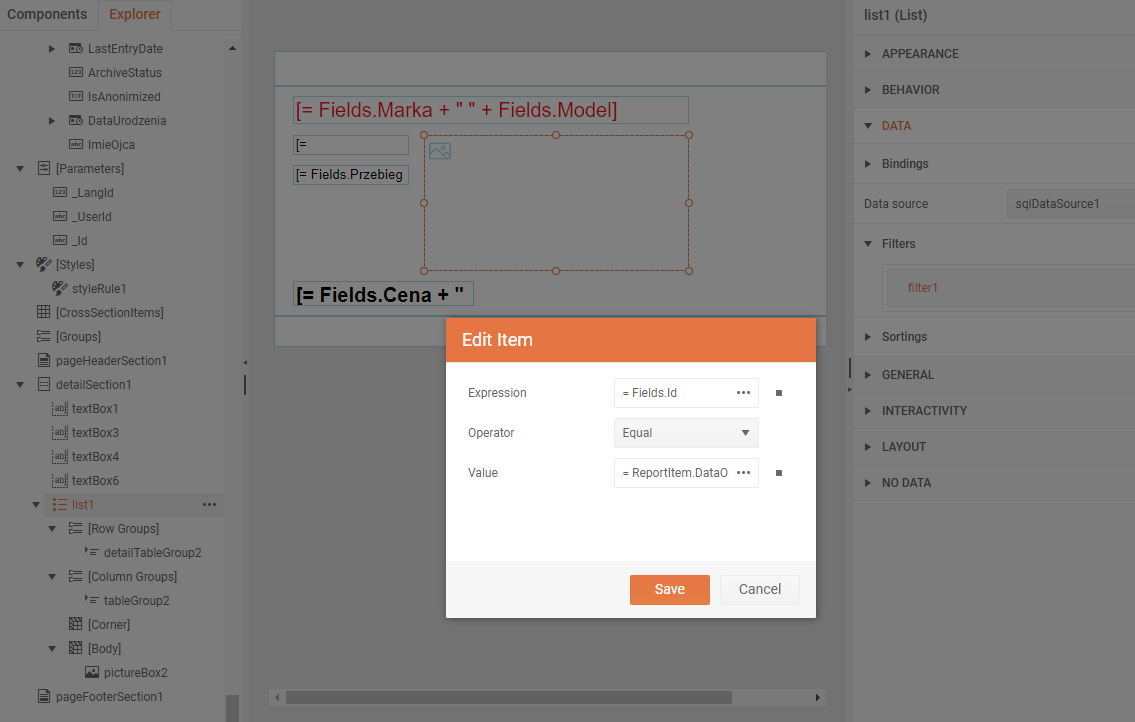This screenshot has height=722, width=1135.
Task: Cancel the Edit Item dialog
Action: click(x=759, y=590)
